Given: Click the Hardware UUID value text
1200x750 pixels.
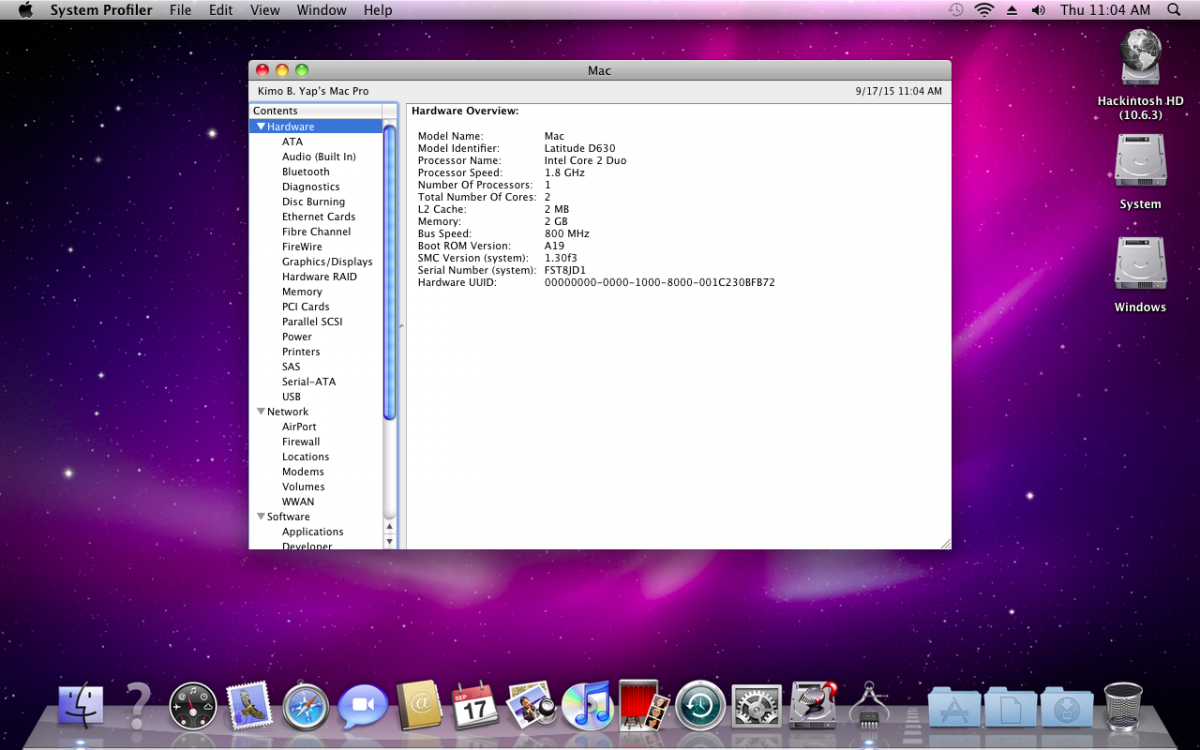Looking at the screenshot, I should coord(660,283).
